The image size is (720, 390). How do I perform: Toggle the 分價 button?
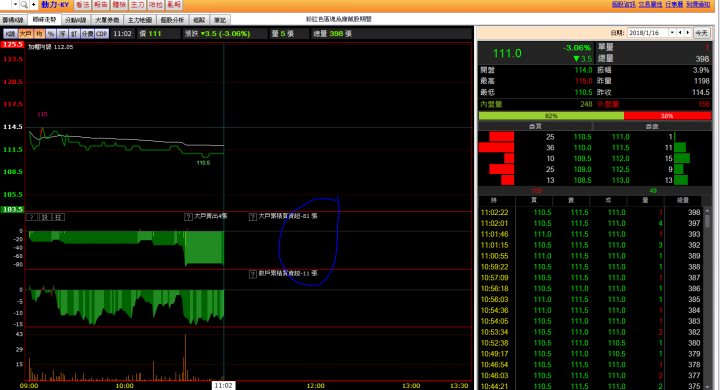coord(87,34)
